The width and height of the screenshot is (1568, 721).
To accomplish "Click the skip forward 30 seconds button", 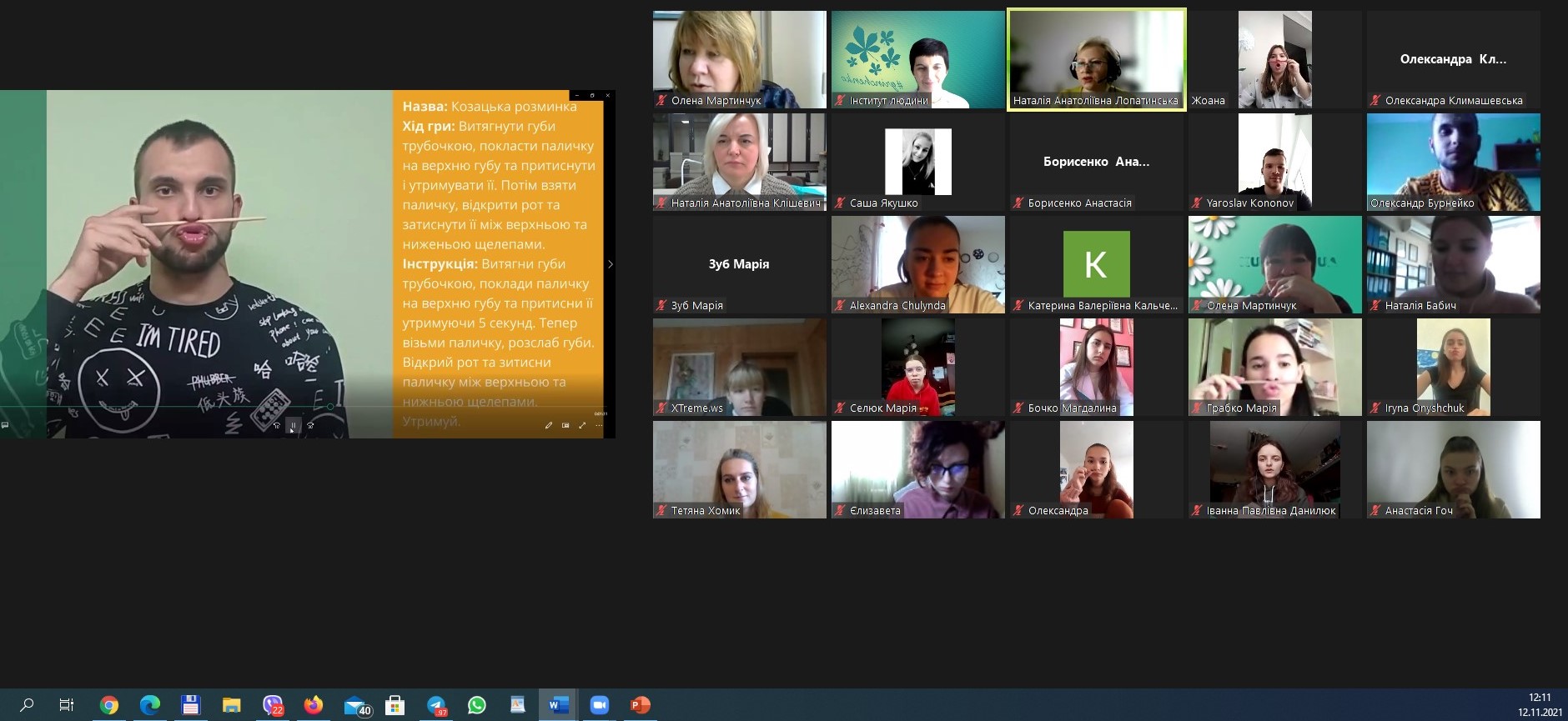I will (x=310, y=425).
